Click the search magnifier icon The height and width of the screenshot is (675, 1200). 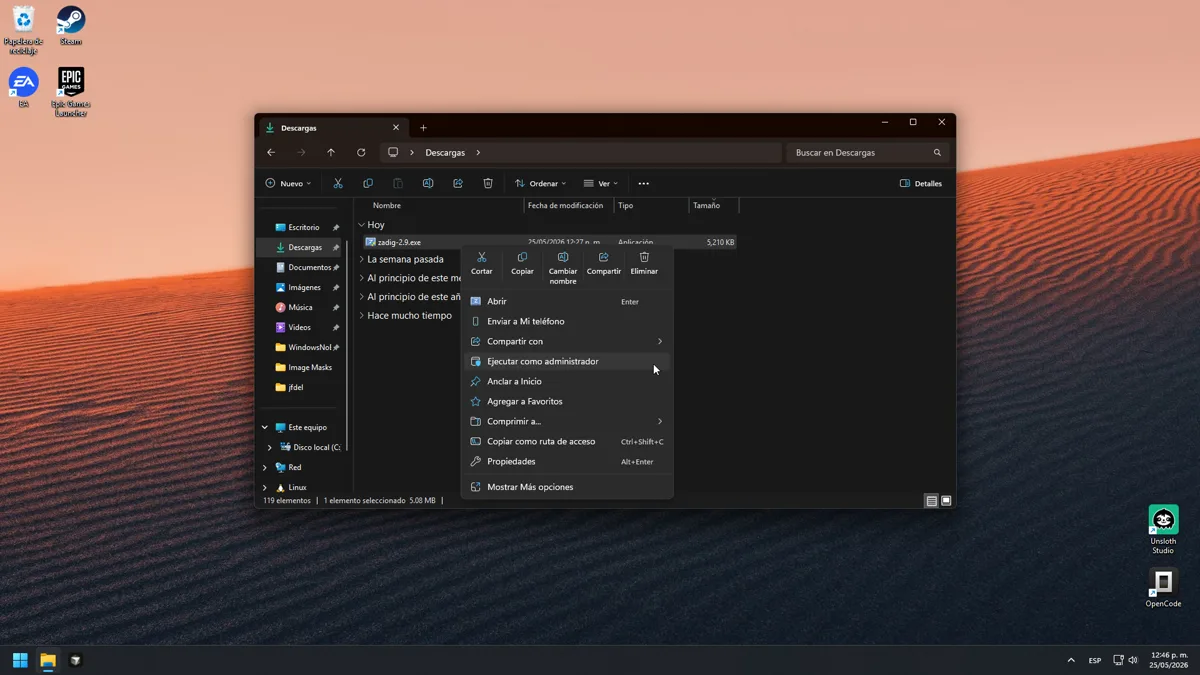tap(937, 152)
